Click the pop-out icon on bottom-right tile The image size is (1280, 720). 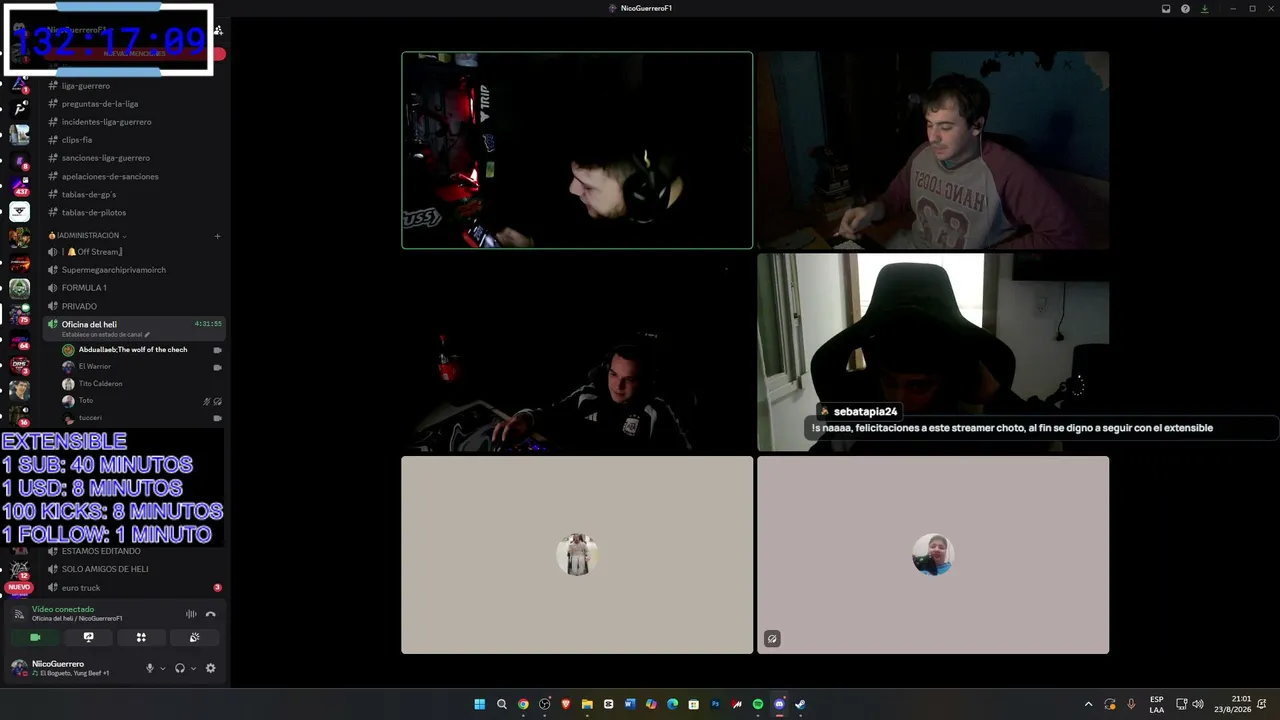click(x=772, y=638)
